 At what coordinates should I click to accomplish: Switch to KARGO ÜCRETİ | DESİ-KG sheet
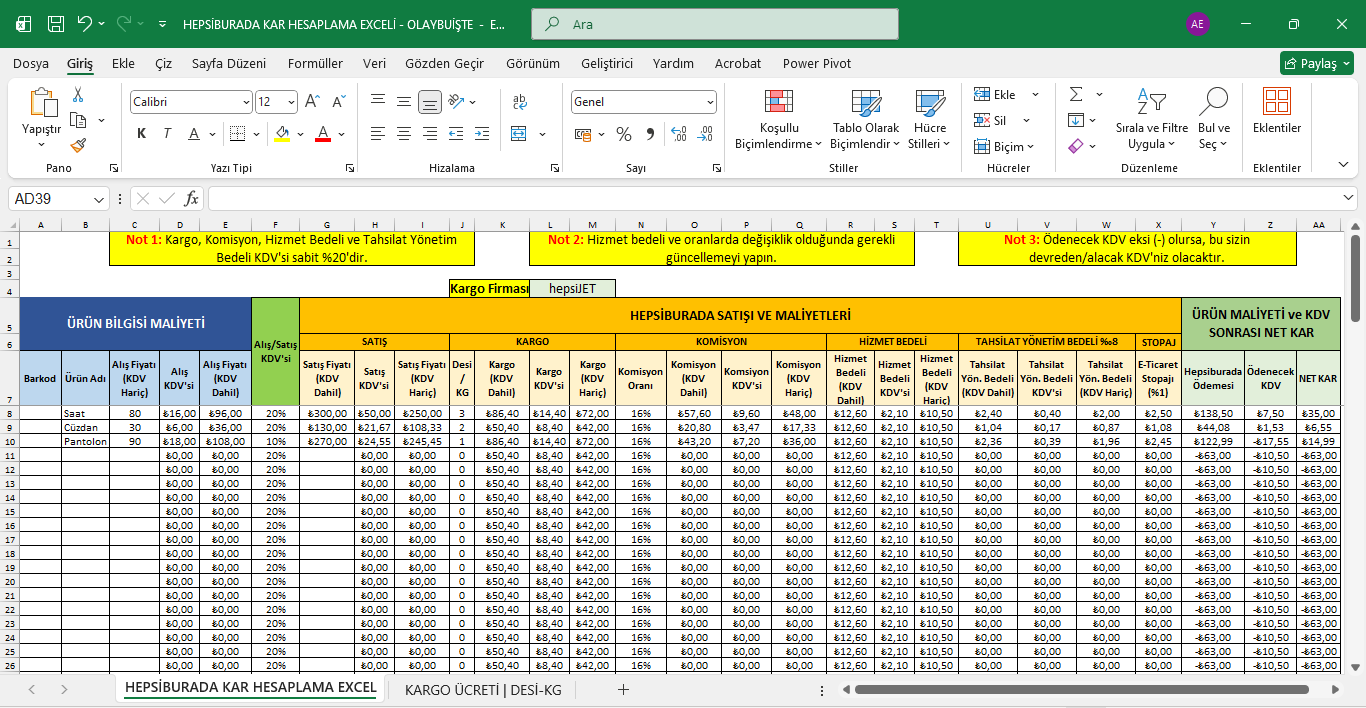tap(483, 689)
